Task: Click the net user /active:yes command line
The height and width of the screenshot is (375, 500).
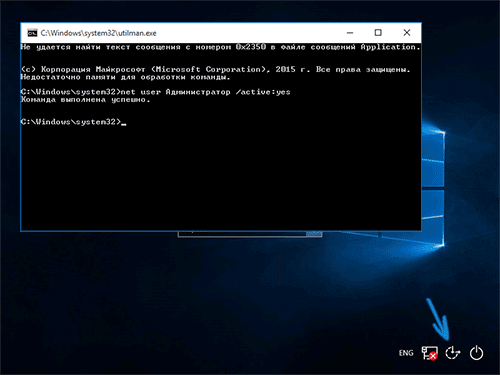Action: [x=155, y=92]
